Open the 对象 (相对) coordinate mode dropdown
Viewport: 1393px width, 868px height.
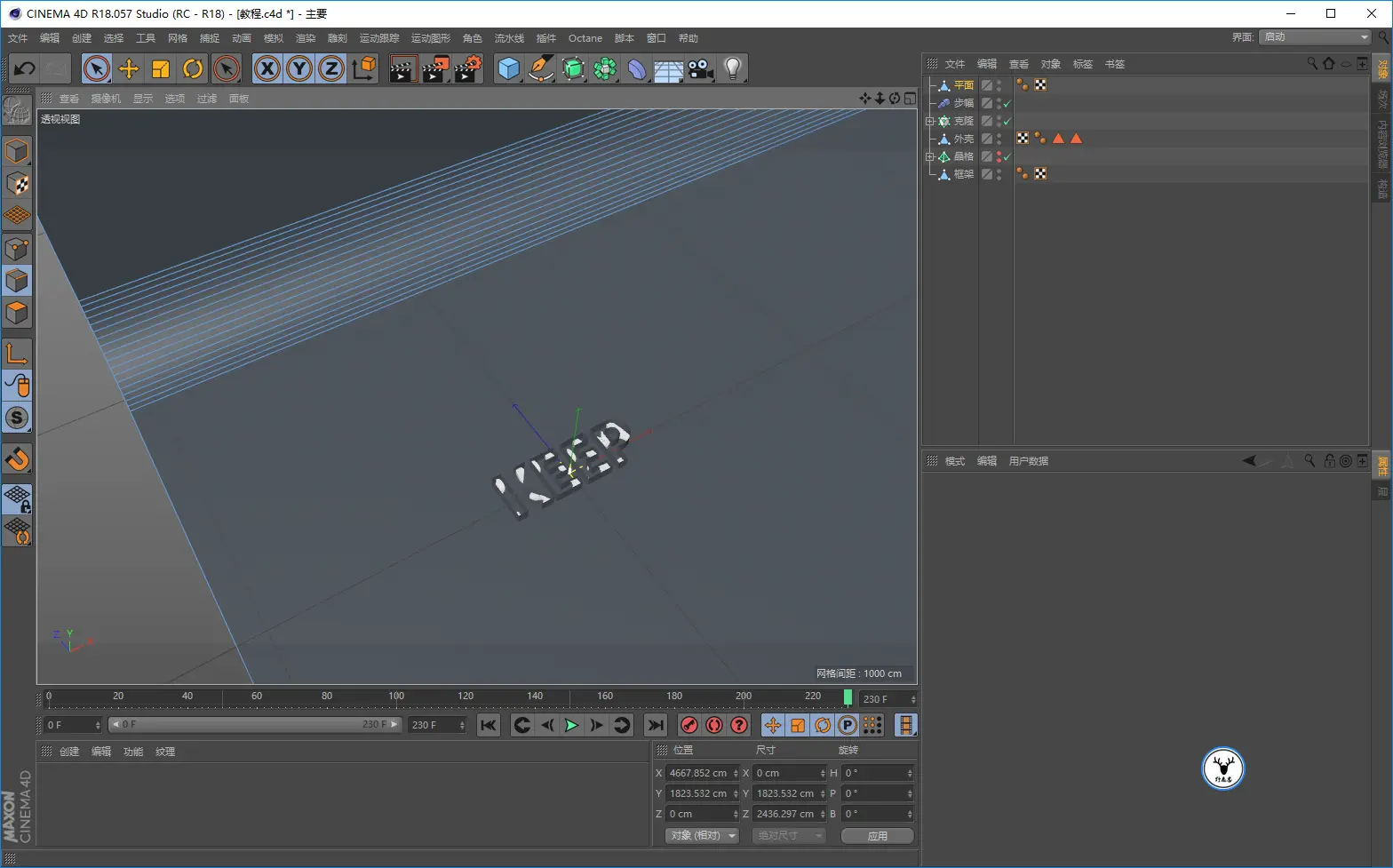pos(703,836)
